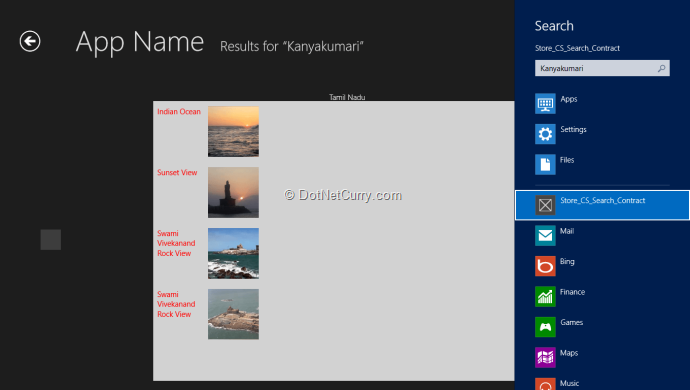The height and width of the screenshot is (390, 690).
Task: Click the Sunset View result title
Action: click(177, 173)
